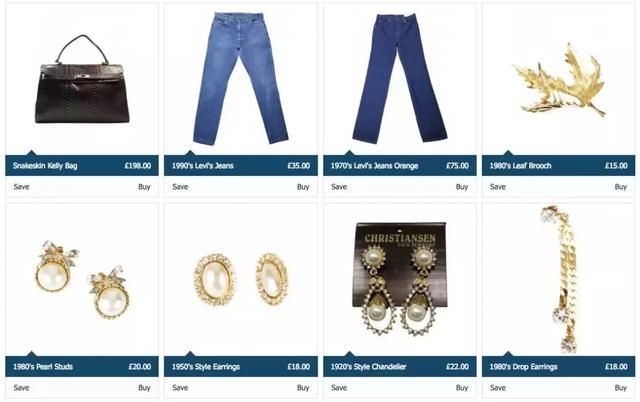This screenshot has height=402, width=640.
Task: Buy the Snakeskin Kelly Bag
Action: coord(144,187)
